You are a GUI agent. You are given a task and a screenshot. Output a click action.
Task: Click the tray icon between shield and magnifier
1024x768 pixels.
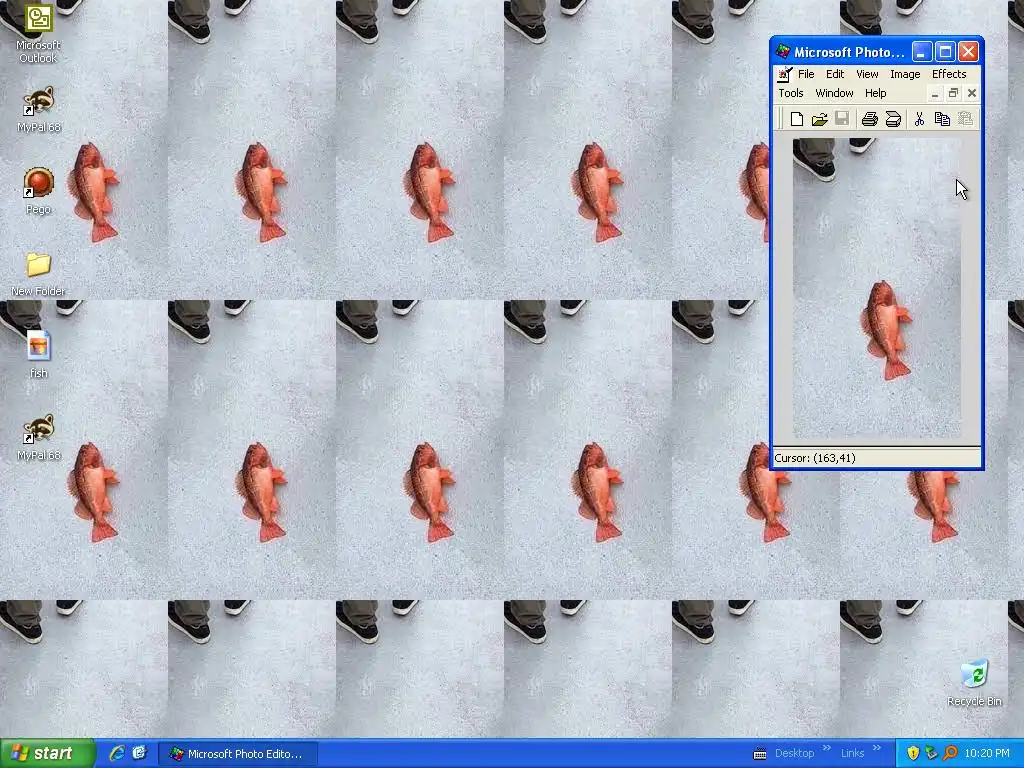pyautogui.click(x=931, y=753)
